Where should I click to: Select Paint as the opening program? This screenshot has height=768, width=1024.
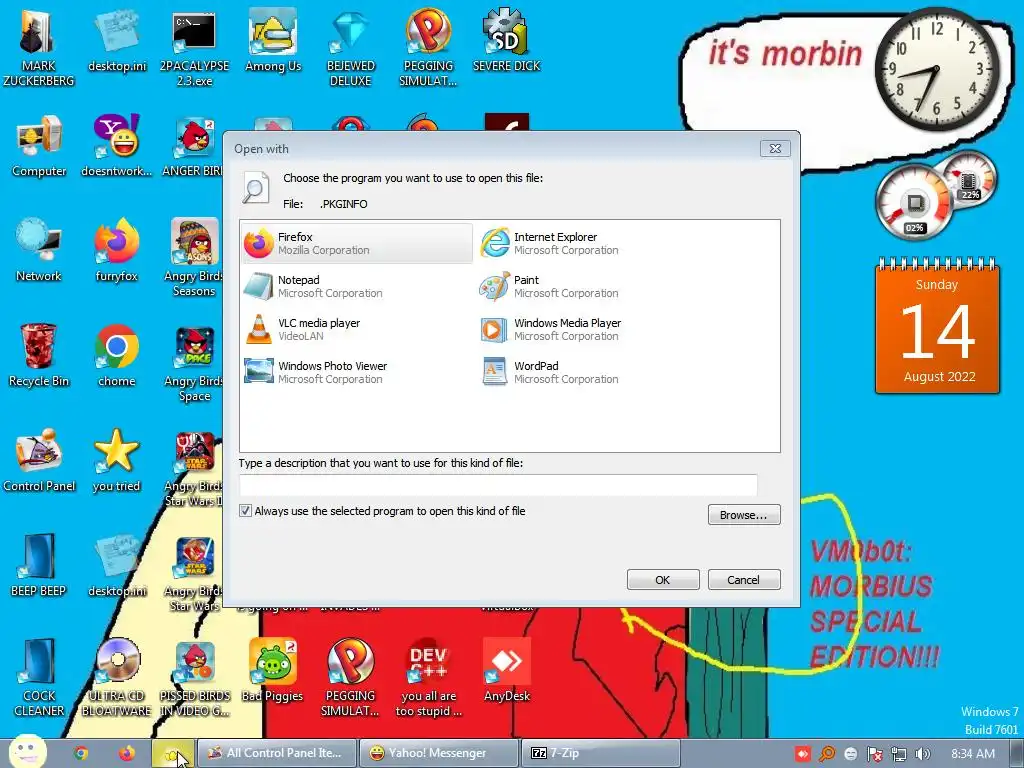(592, 287)
